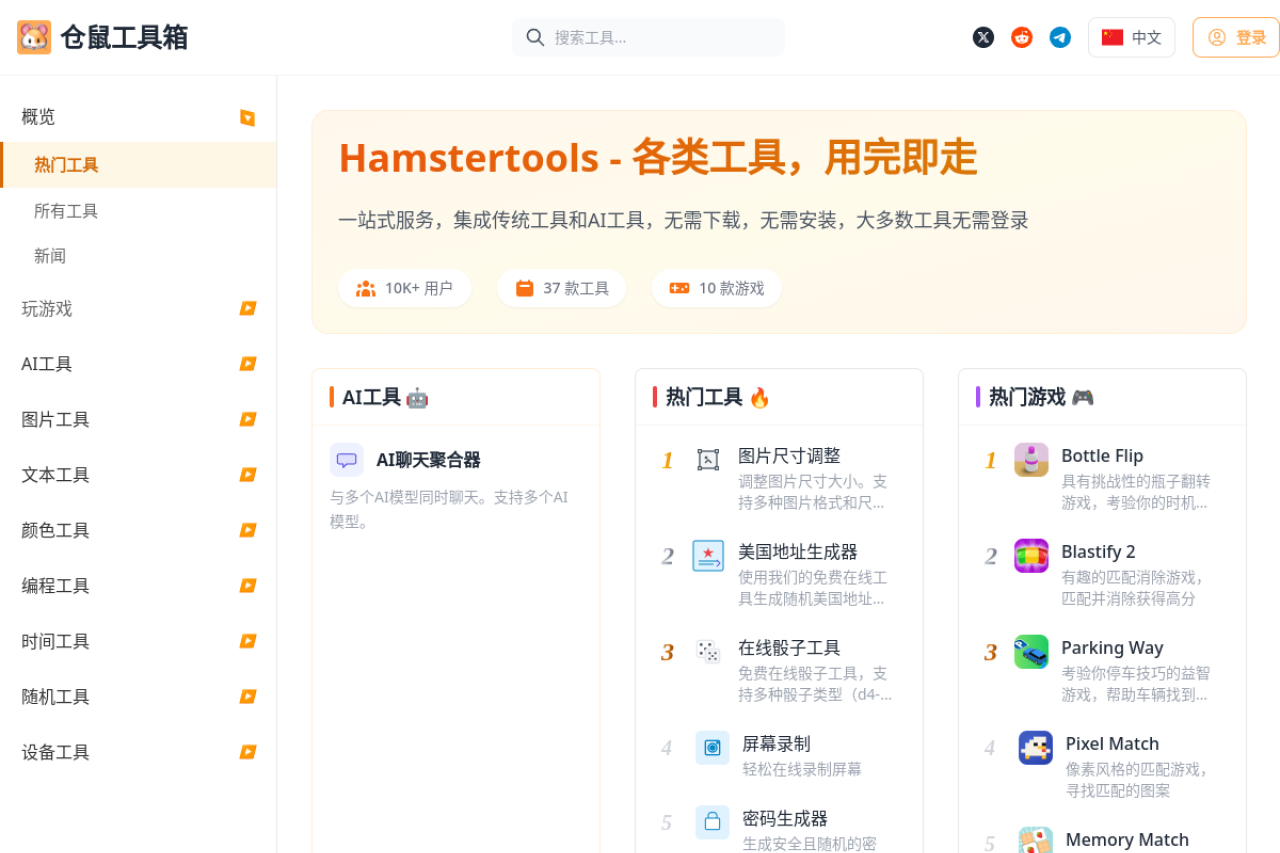This screenshot has height=853, width=1280.
Task: Open the Telegram social icon
Action: pos(1060,37)
